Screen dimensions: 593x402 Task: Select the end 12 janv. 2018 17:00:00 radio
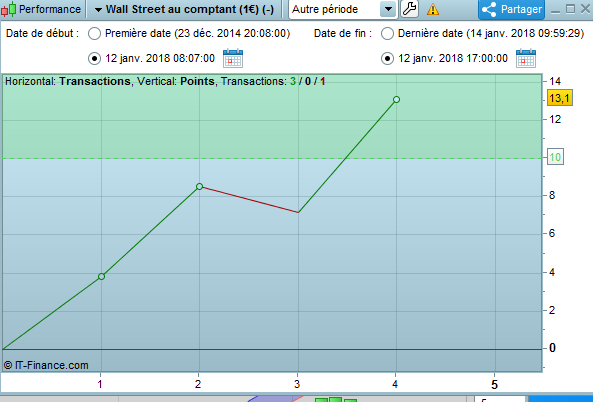coord(387,59)
